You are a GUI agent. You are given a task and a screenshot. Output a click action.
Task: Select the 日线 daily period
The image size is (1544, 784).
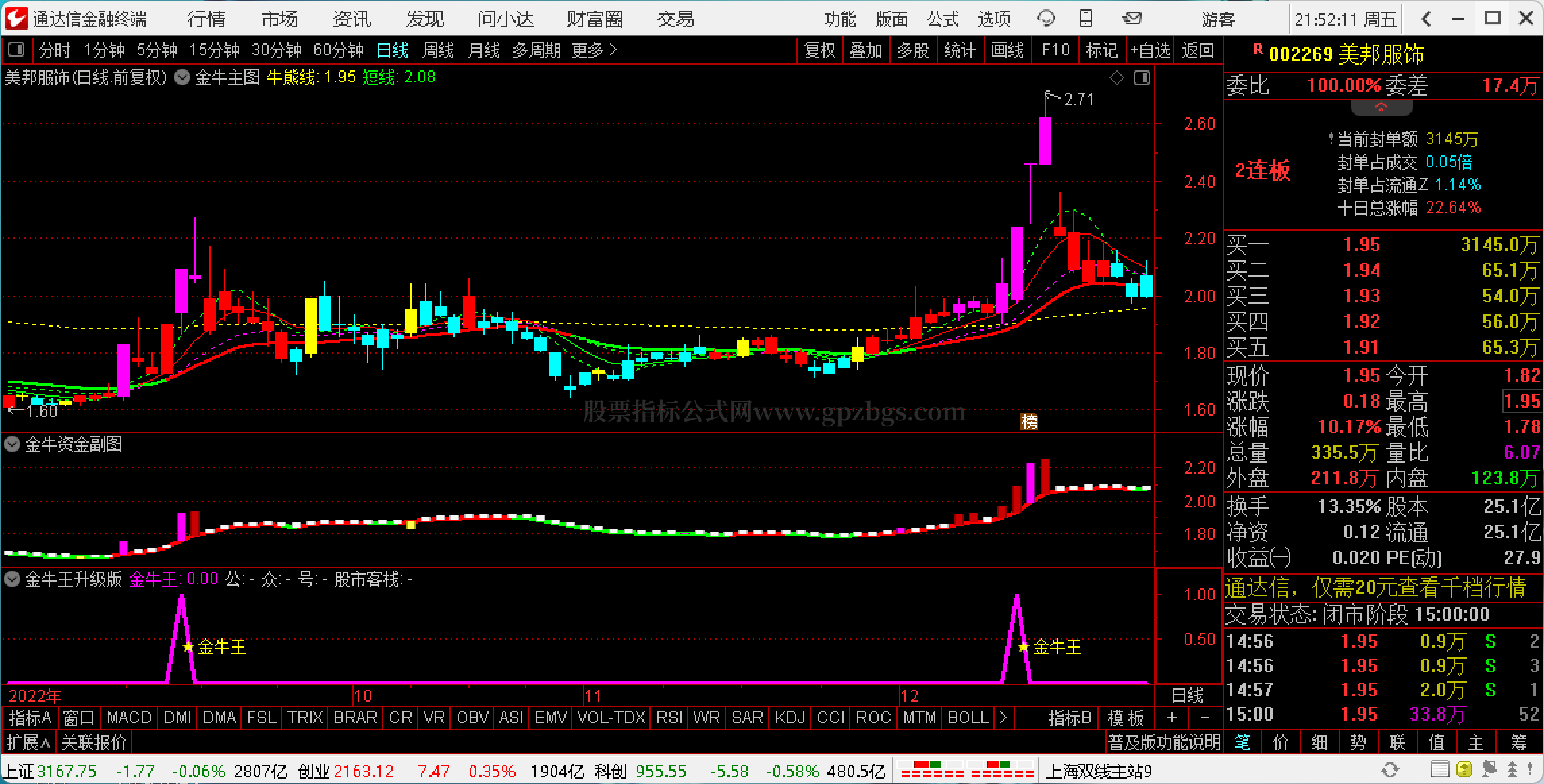[x=392, y=50]
